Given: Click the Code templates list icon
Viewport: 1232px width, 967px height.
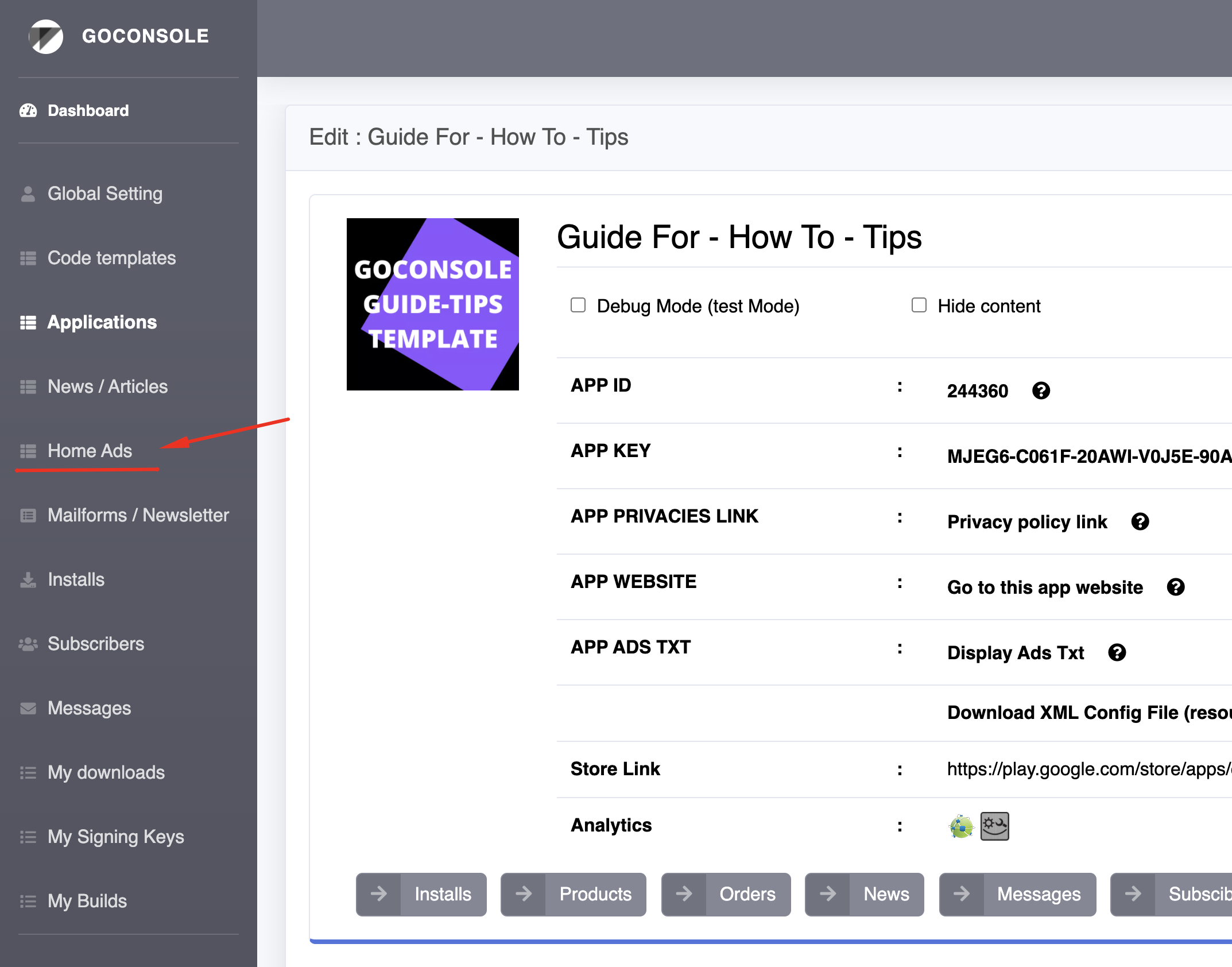Looking at the screenshot, I should [28, 258].
